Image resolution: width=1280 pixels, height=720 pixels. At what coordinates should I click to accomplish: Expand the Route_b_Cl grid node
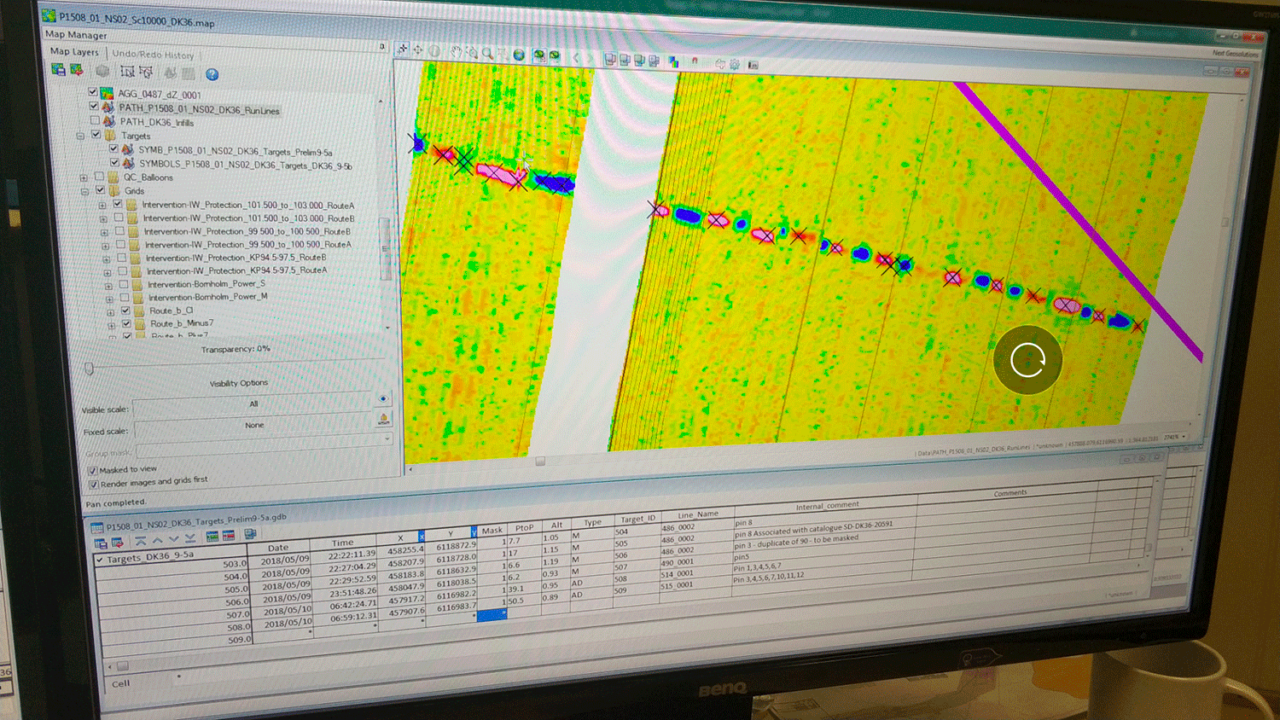pos(110,312)
